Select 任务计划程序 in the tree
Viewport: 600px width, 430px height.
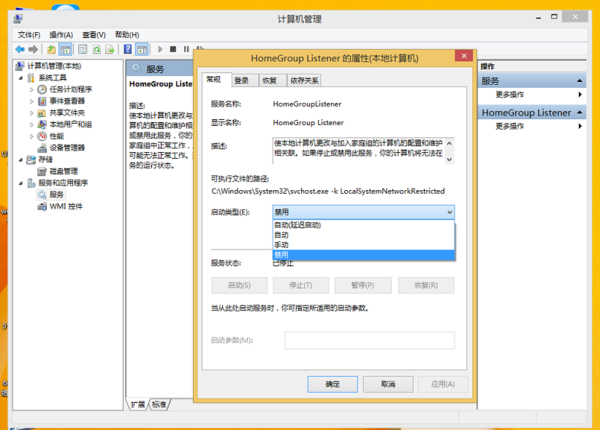click(70, 90)
